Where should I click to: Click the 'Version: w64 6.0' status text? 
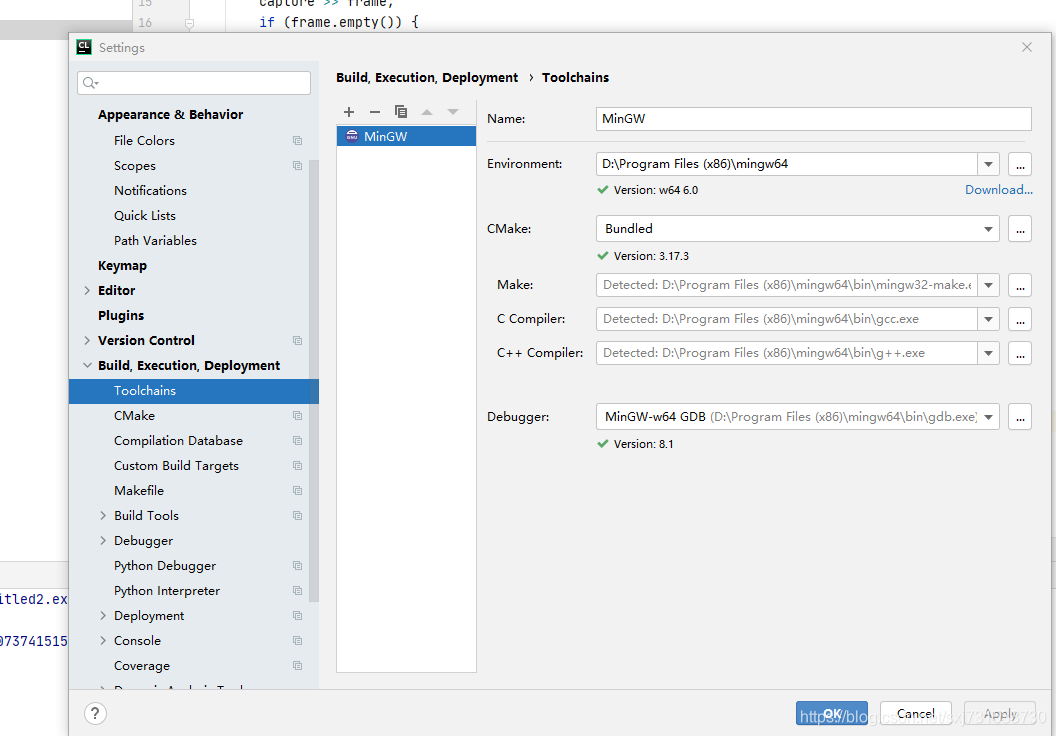coord(655,191)
